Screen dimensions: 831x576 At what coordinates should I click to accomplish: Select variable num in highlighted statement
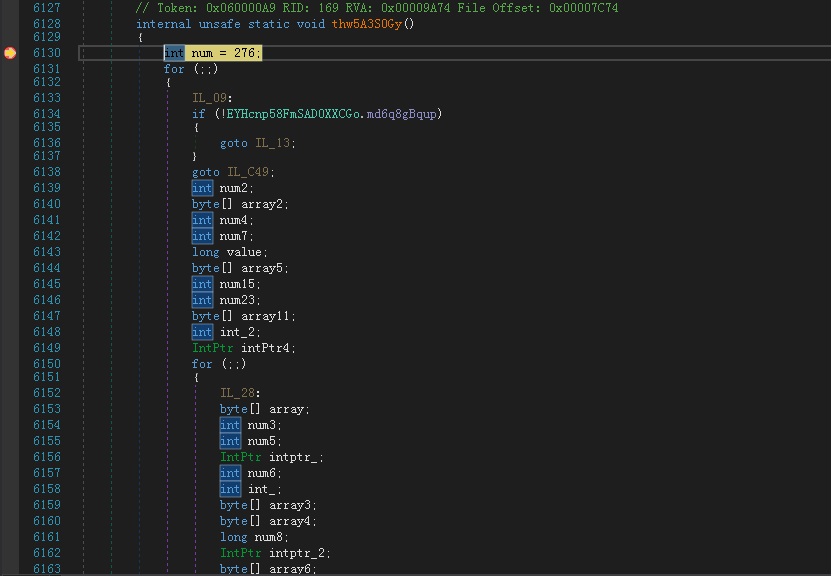tap(202, 53)
